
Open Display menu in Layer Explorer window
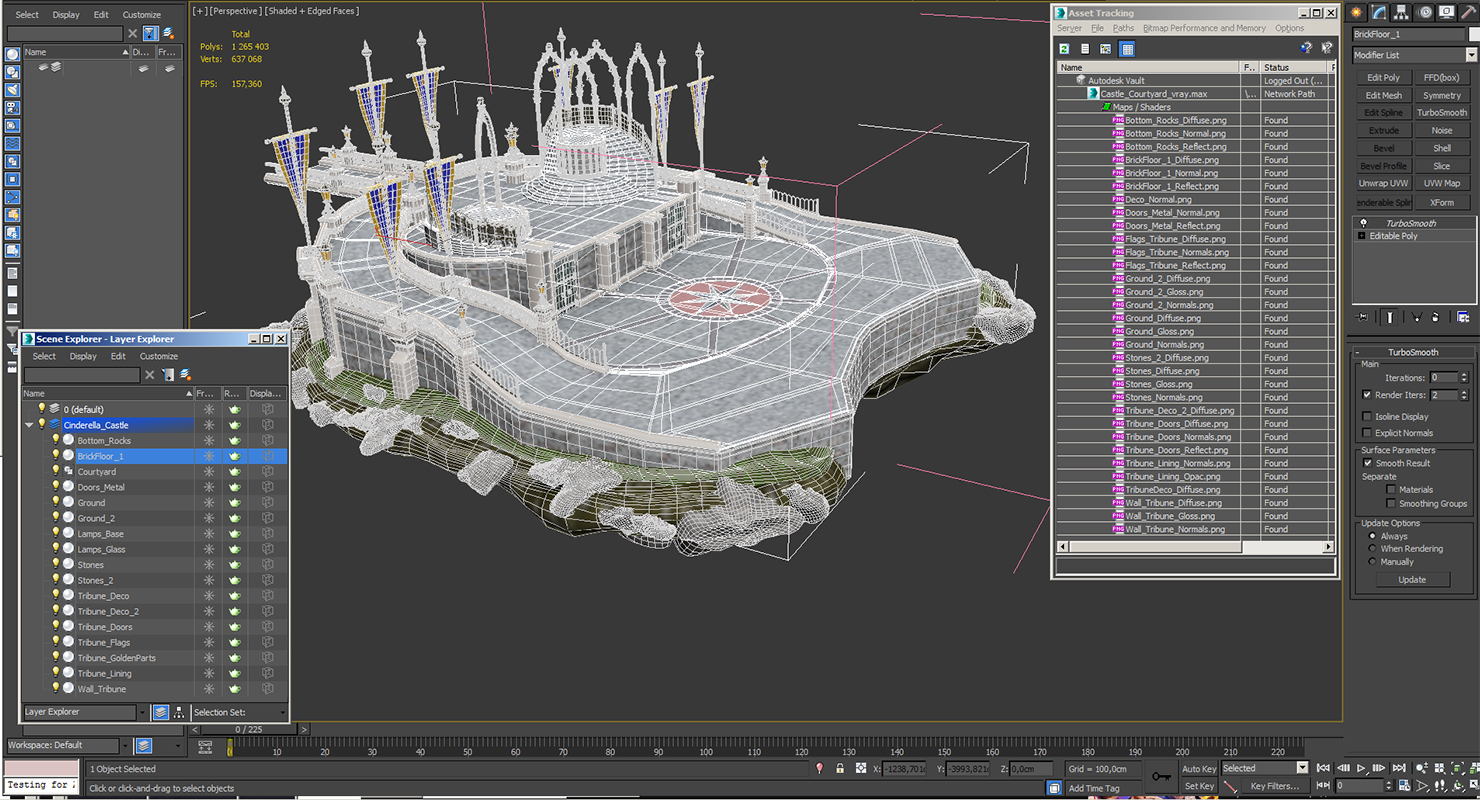coord(83,356)
